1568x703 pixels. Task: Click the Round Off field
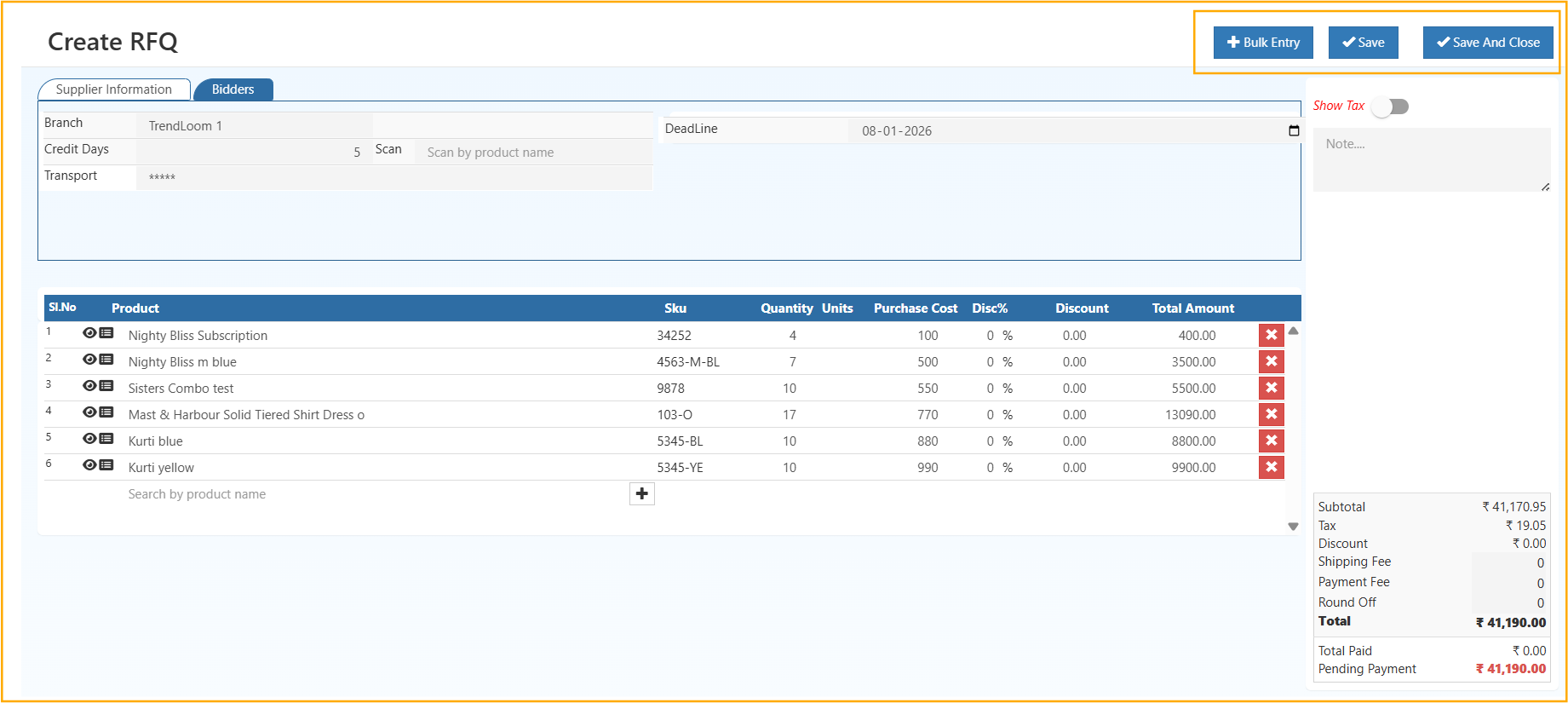tap(1510, 602)
